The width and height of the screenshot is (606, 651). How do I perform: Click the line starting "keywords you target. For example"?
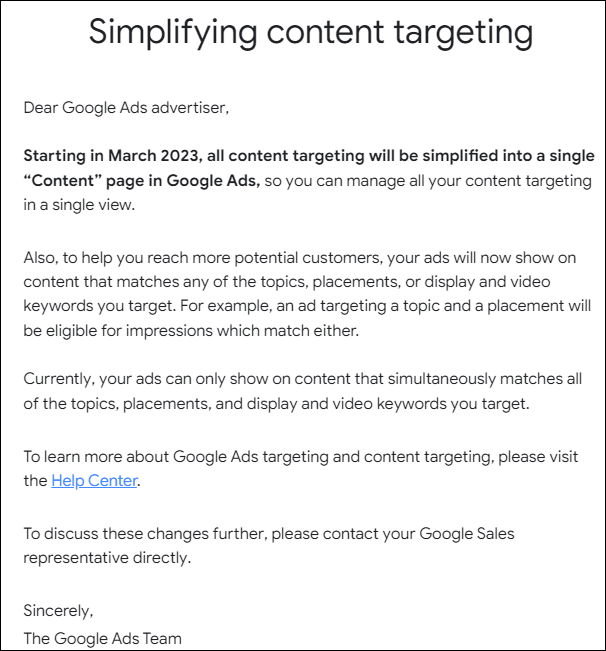click(x=307, y=306)
